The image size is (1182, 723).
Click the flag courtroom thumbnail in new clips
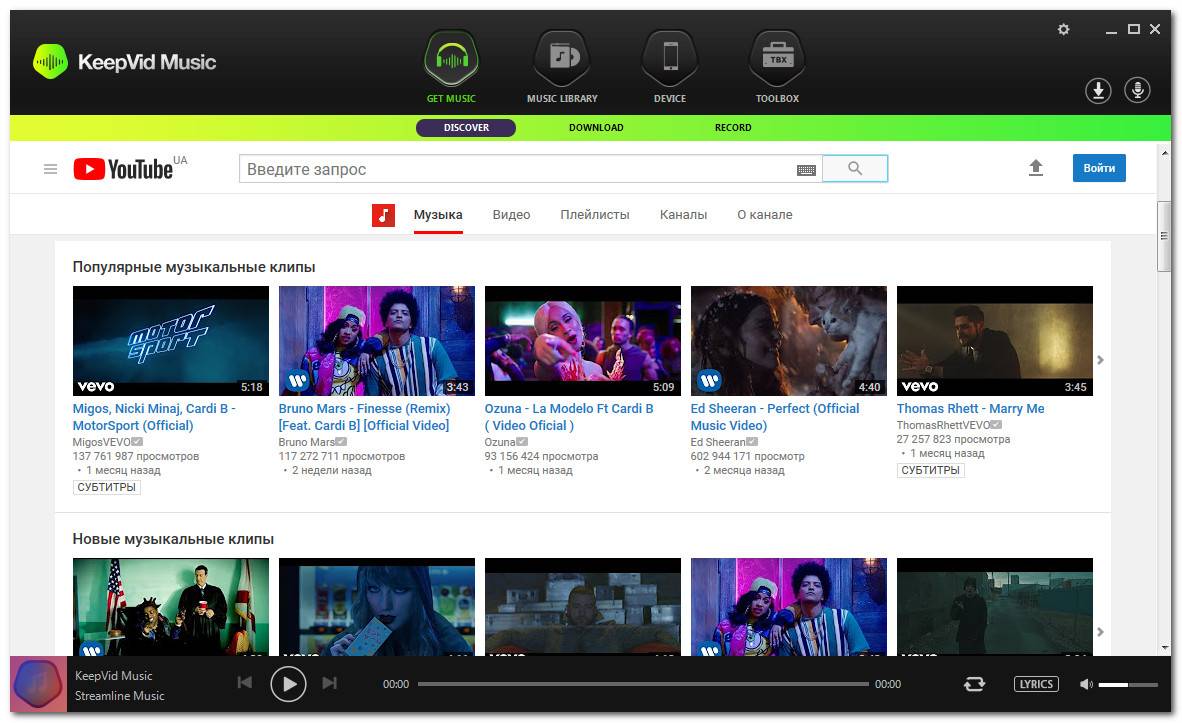click(170, 607)
